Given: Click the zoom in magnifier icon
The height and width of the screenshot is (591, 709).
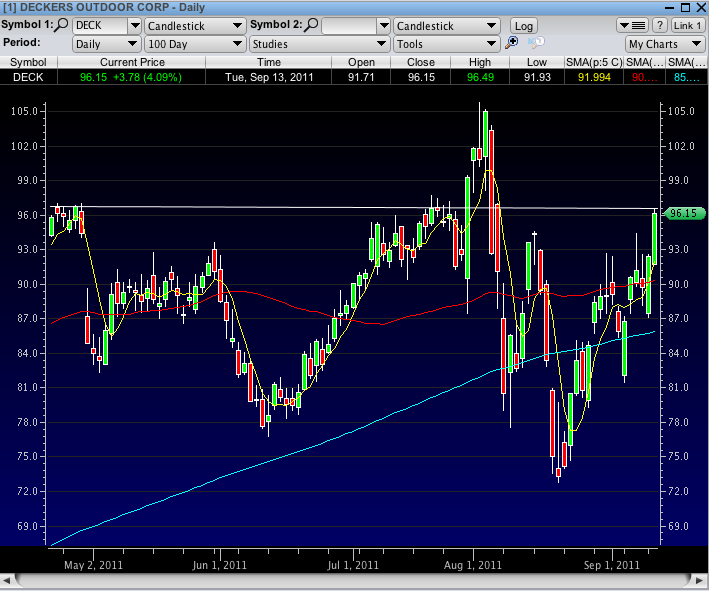Looking at the screenshot, I should (x=512, y=43).
